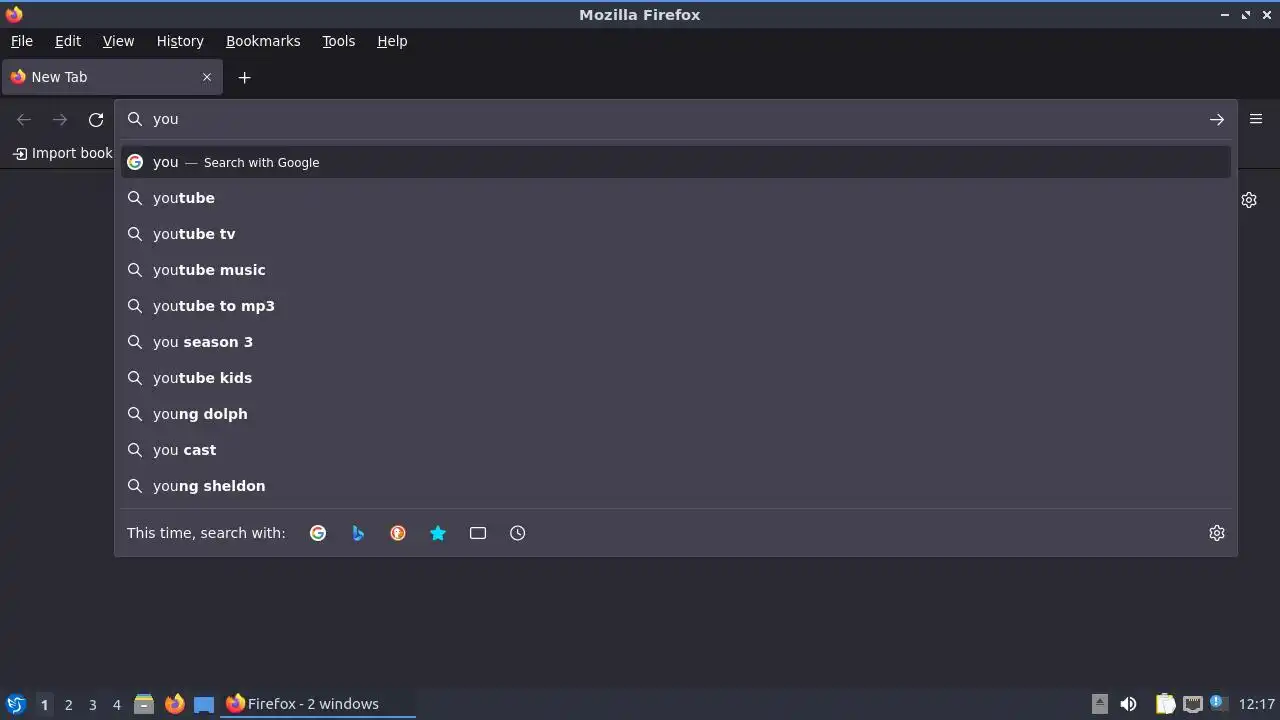This screenshot has width=1280, height=720.
Task: Switch to workspace 1 in the taskbar
Action: (x=44, y=704)
